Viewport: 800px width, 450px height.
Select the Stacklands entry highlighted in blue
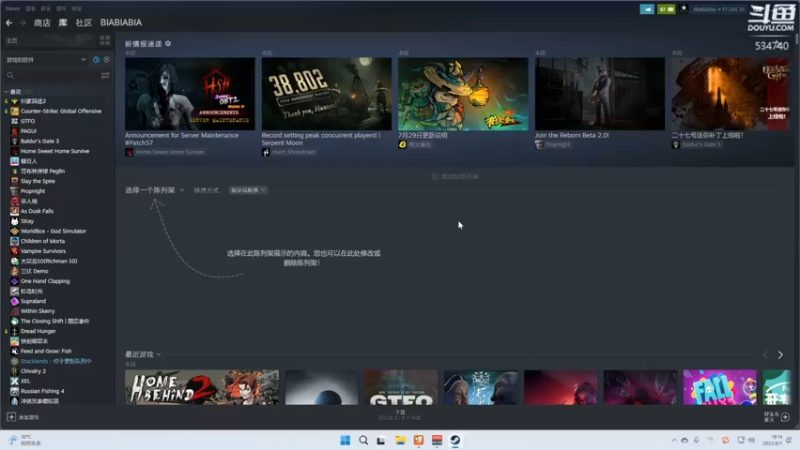[x=56, y=361]
